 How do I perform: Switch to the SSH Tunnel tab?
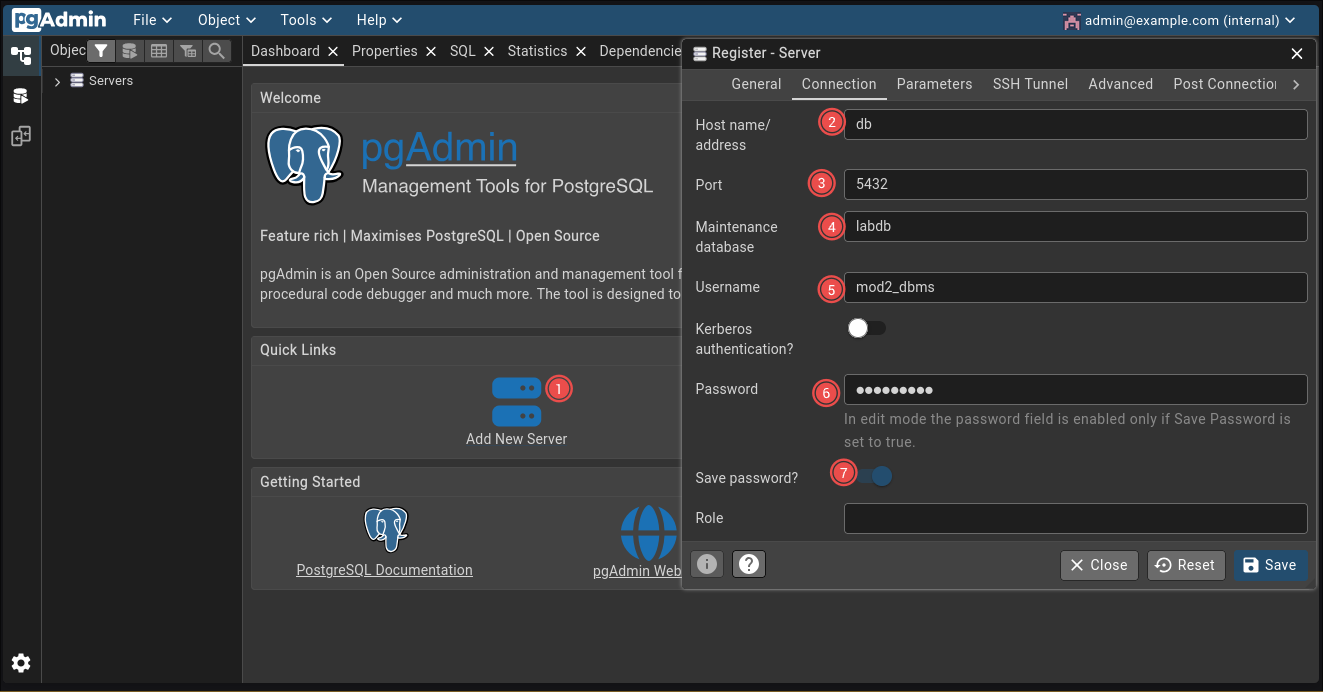coord(1030,84)
